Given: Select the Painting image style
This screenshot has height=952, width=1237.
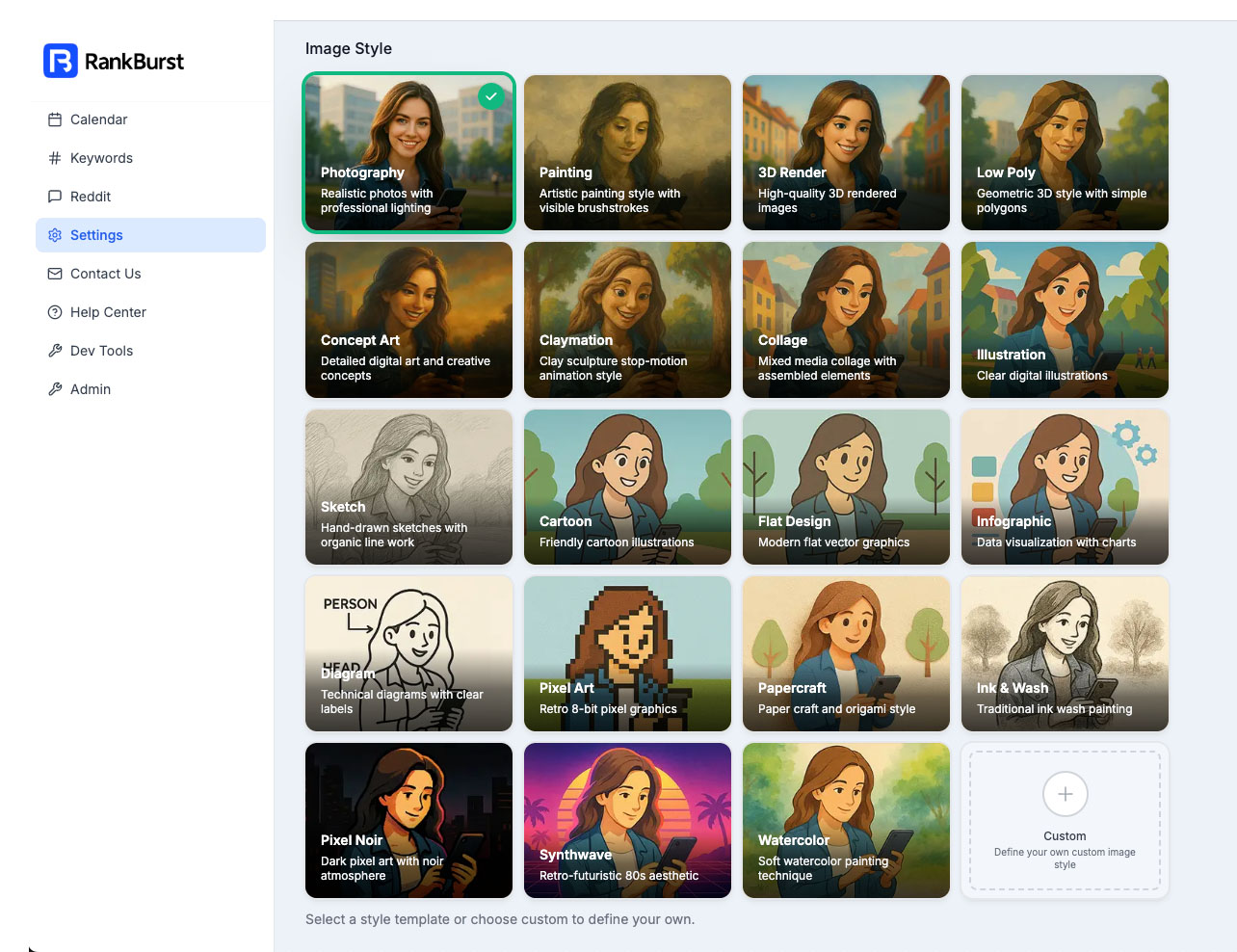Looking at the screenshot, I should pos(627,152).
